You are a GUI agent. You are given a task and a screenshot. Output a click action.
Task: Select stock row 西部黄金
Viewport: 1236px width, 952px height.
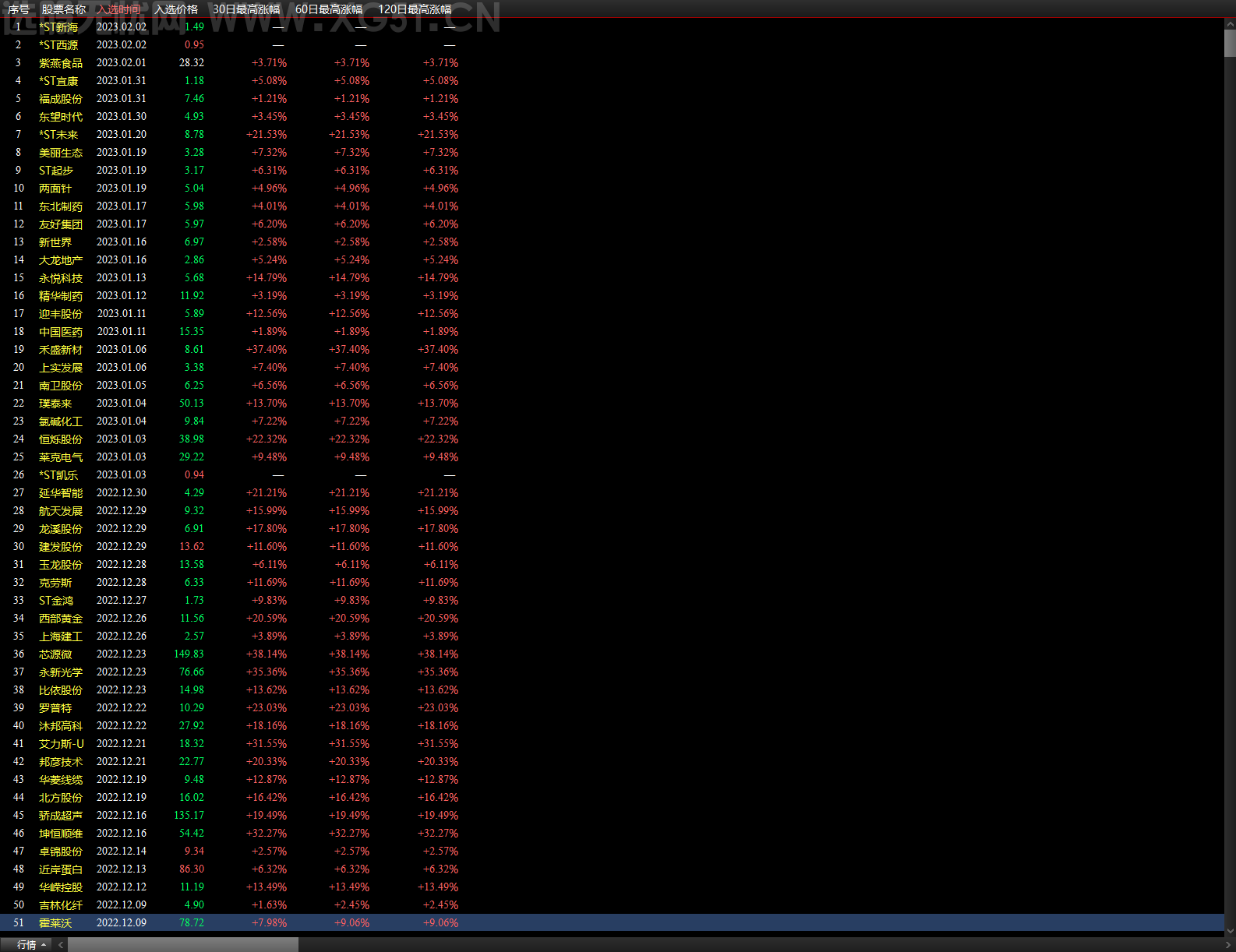[x=612, y=618]
